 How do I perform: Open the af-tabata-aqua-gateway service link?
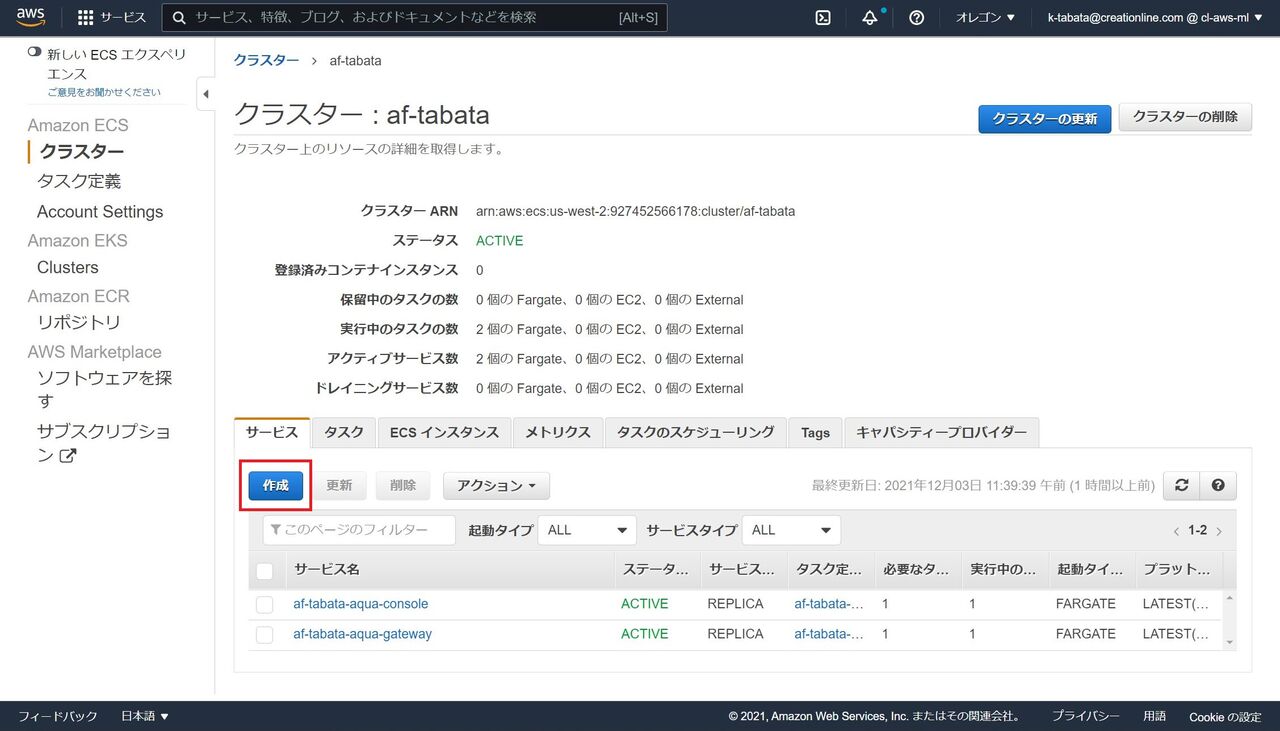(x=362, y=634)
